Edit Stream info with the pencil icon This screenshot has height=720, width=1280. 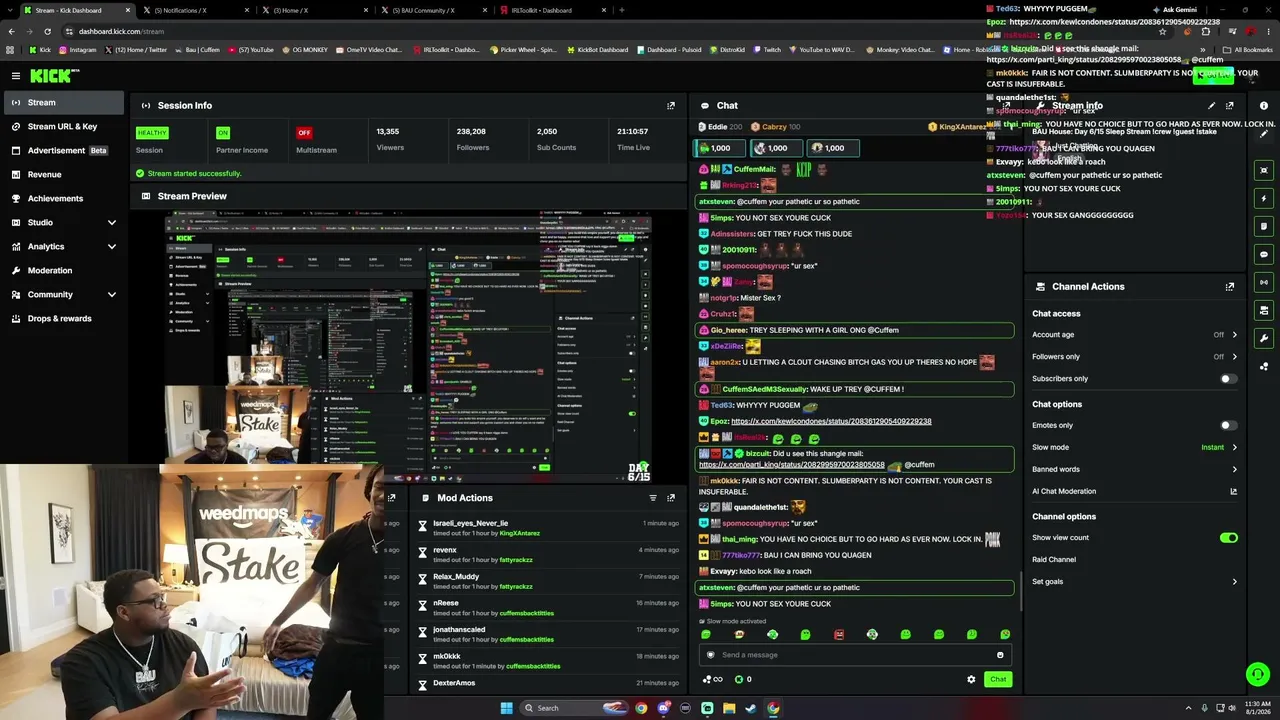[x=1212, y=105]
